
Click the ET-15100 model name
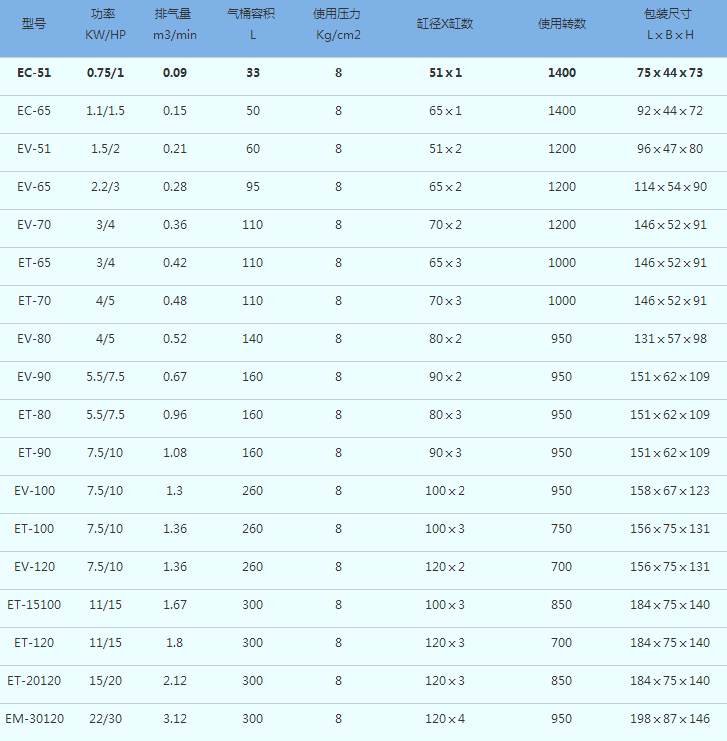tap(34, 605)
